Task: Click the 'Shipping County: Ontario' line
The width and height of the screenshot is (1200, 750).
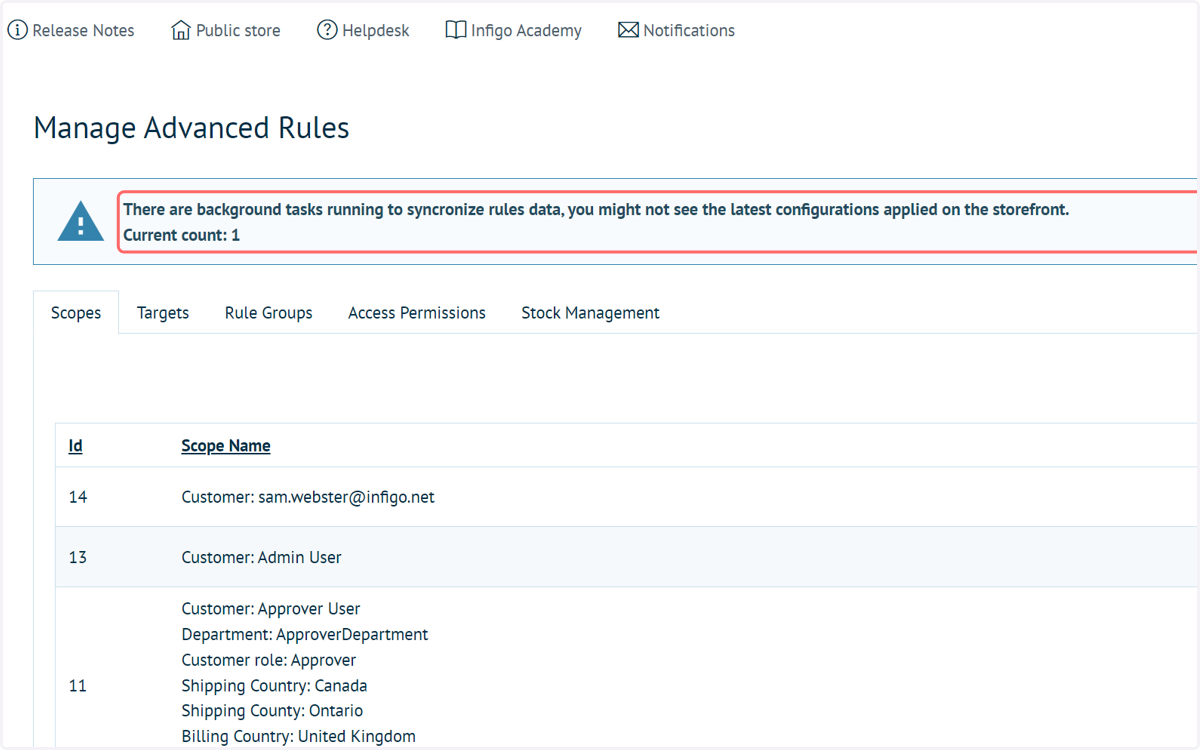Action: (x=272, y=711)
